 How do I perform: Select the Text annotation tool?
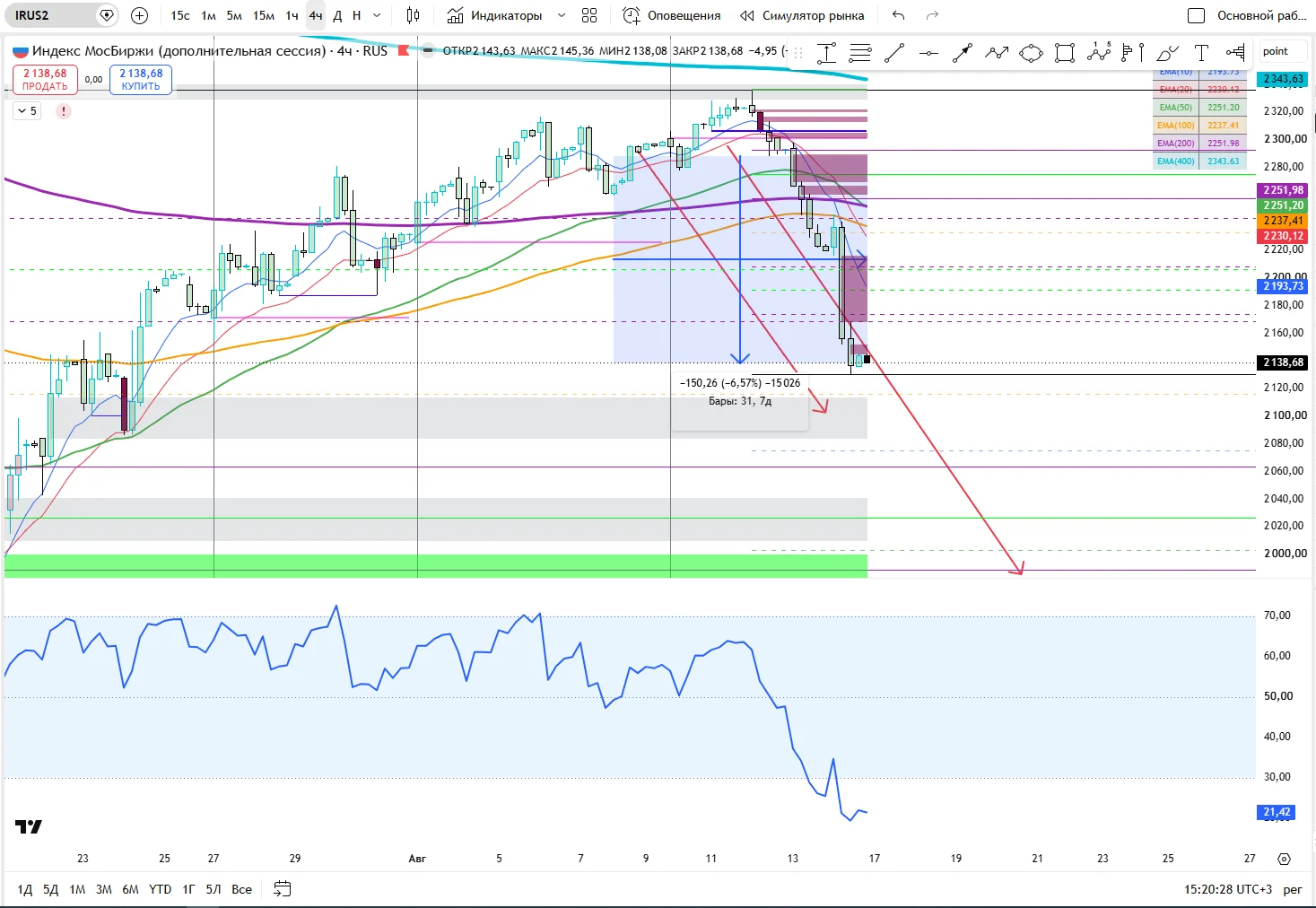1201,53
